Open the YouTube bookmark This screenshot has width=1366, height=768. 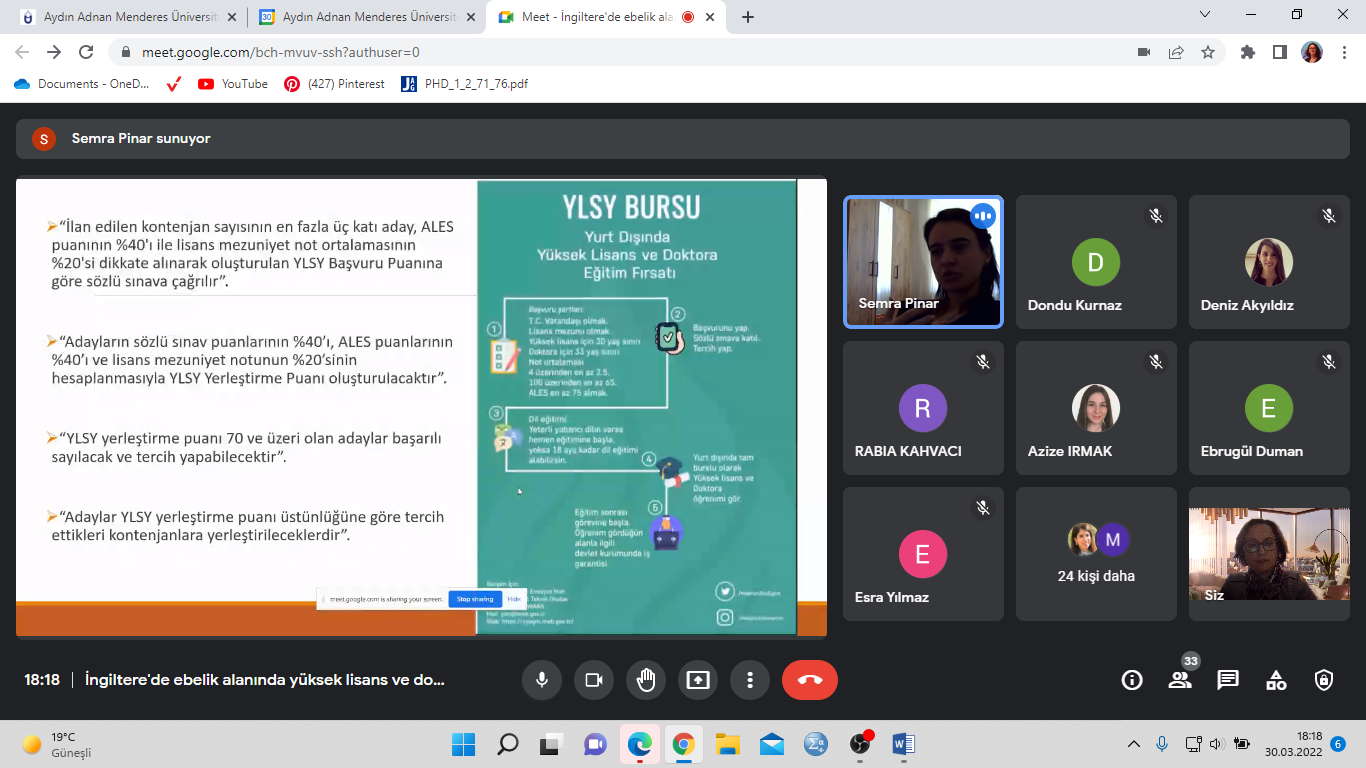tap(234, 84)
